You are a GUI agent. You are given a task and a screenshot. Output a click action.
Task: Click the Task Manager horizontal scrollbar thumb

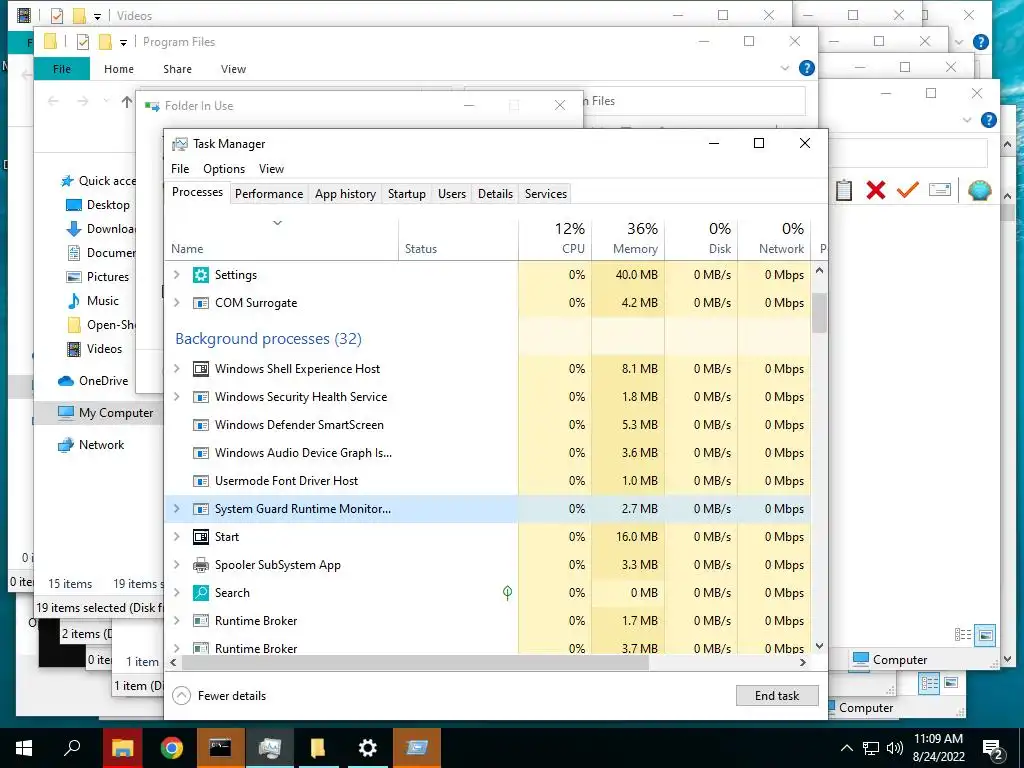pyautogui.click(x=415, y=662)
